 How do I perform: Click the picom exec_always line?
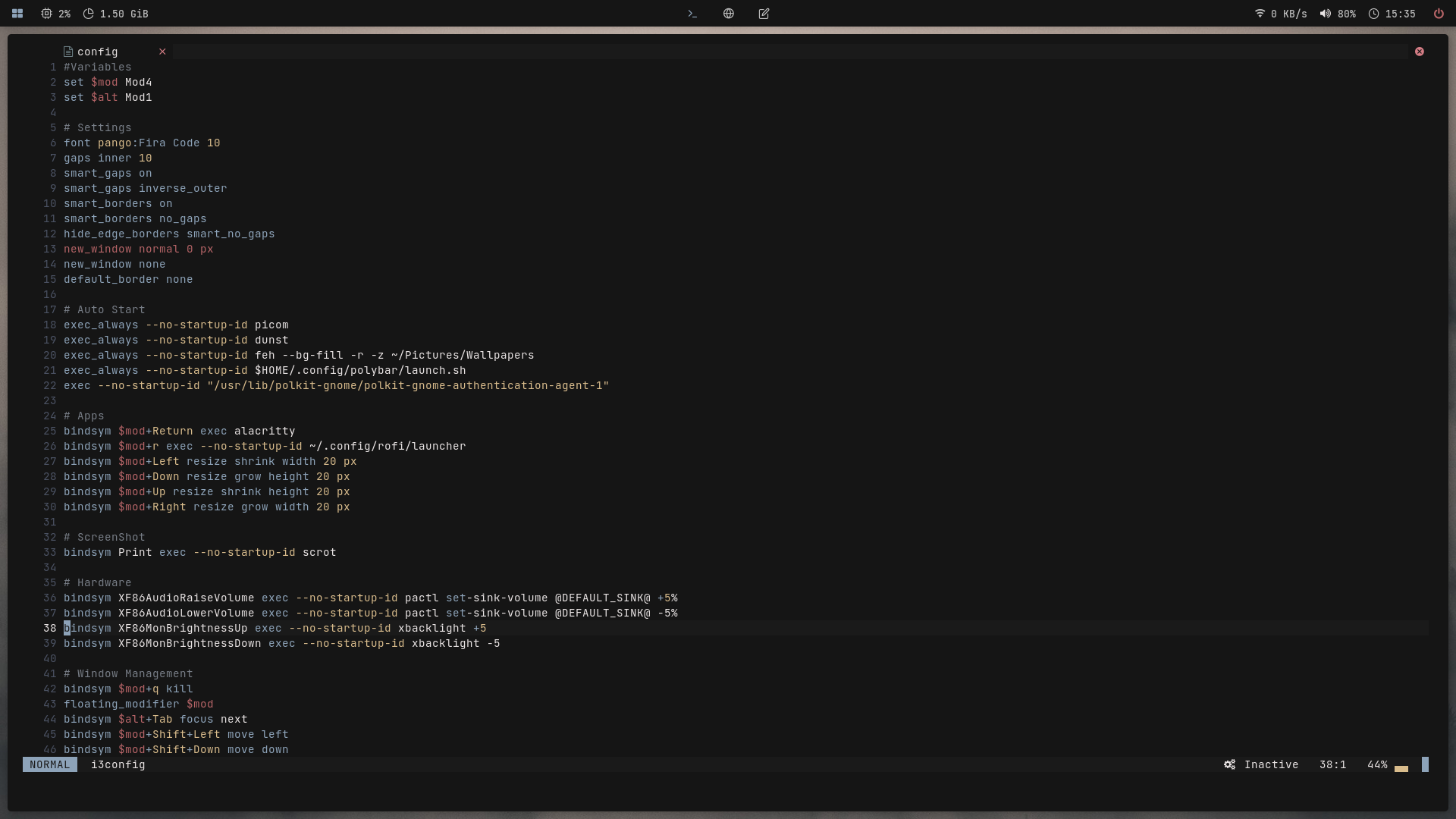point(176,325)
